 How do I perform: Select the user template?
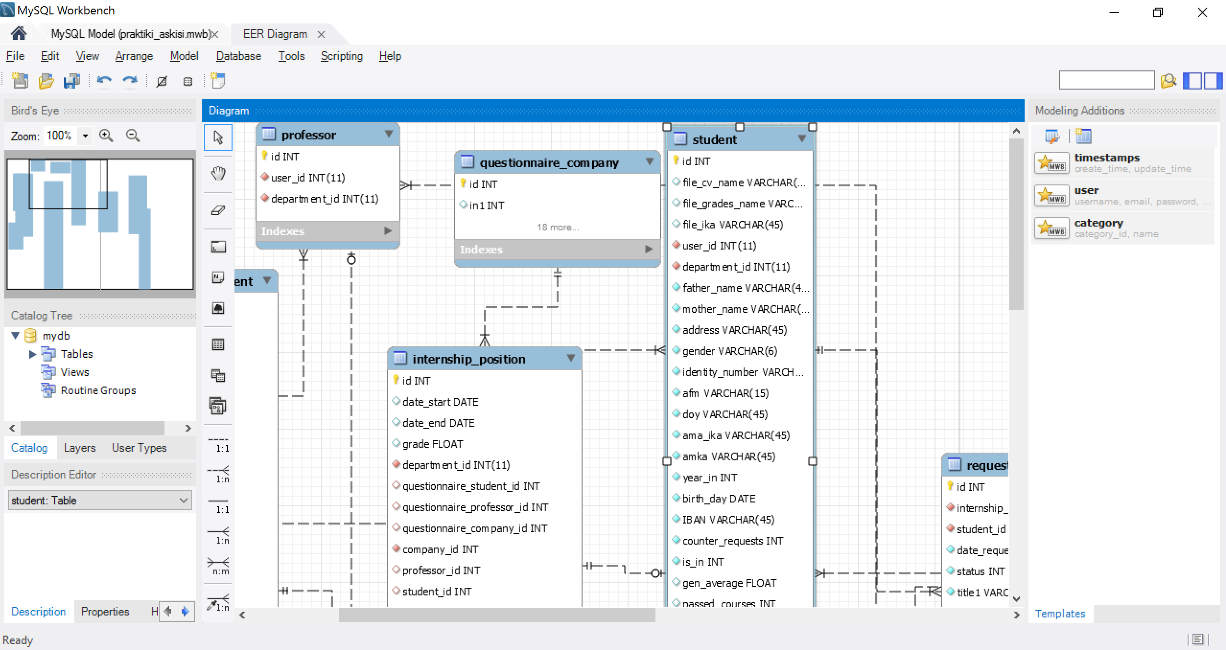[1123, 195]
